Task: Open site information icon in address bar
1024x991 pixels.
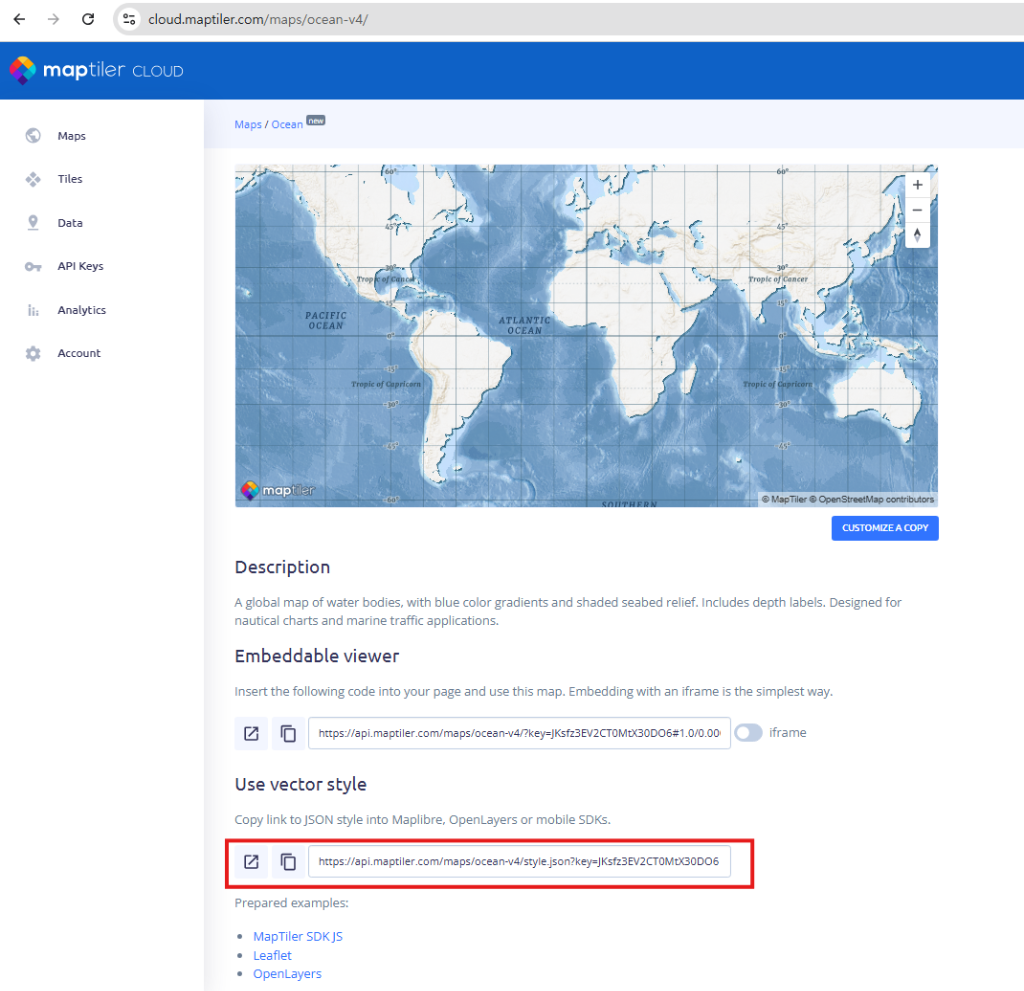Action: pos(129,20)
